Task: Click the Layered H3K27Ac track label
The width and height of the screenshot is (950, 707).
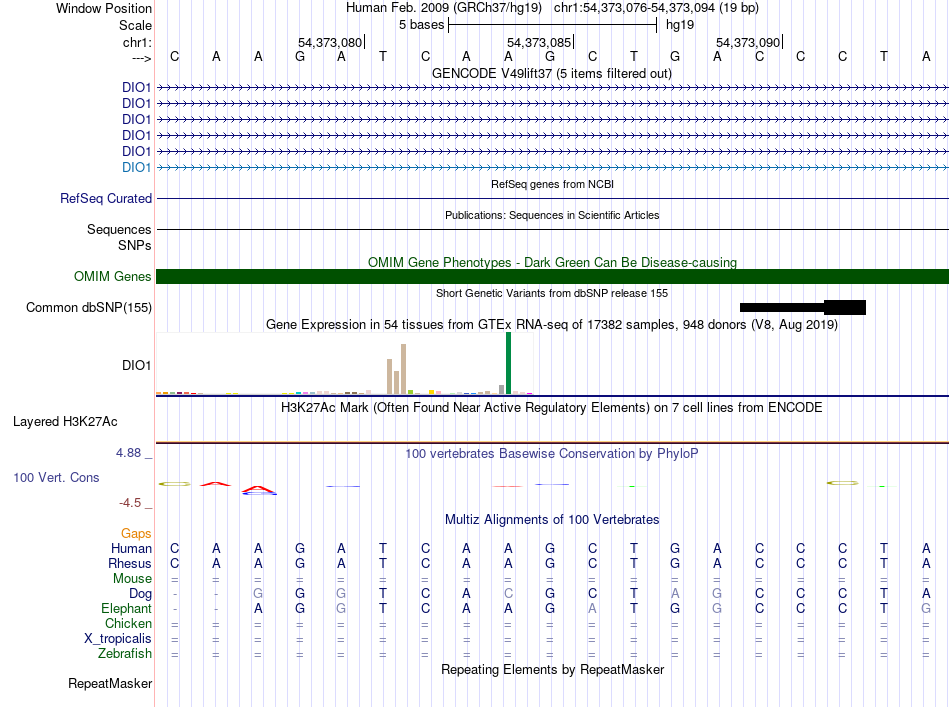Action: click(65, 422)
